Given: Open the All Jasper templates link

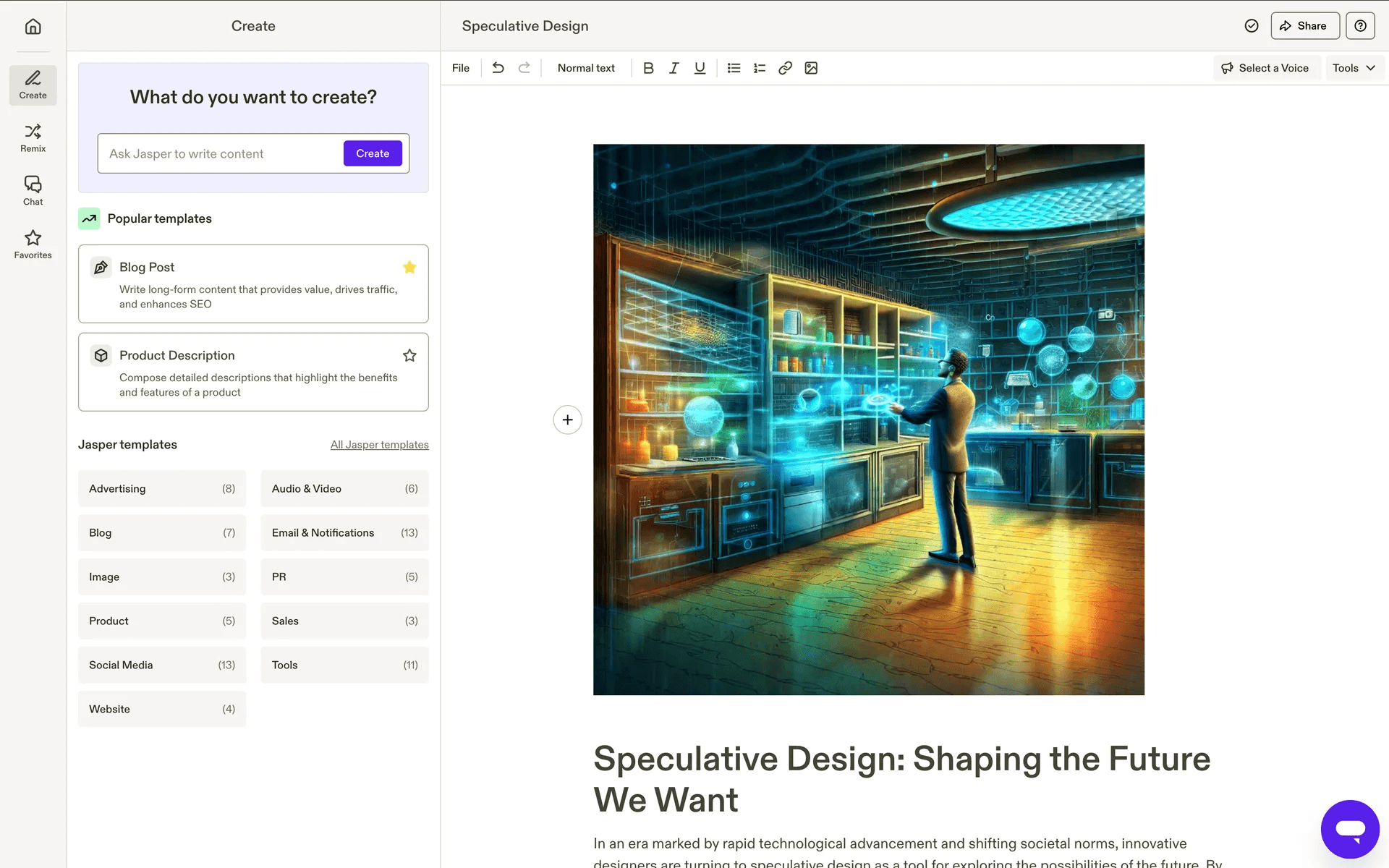Looking at the screenshot, I should point(379,445).
